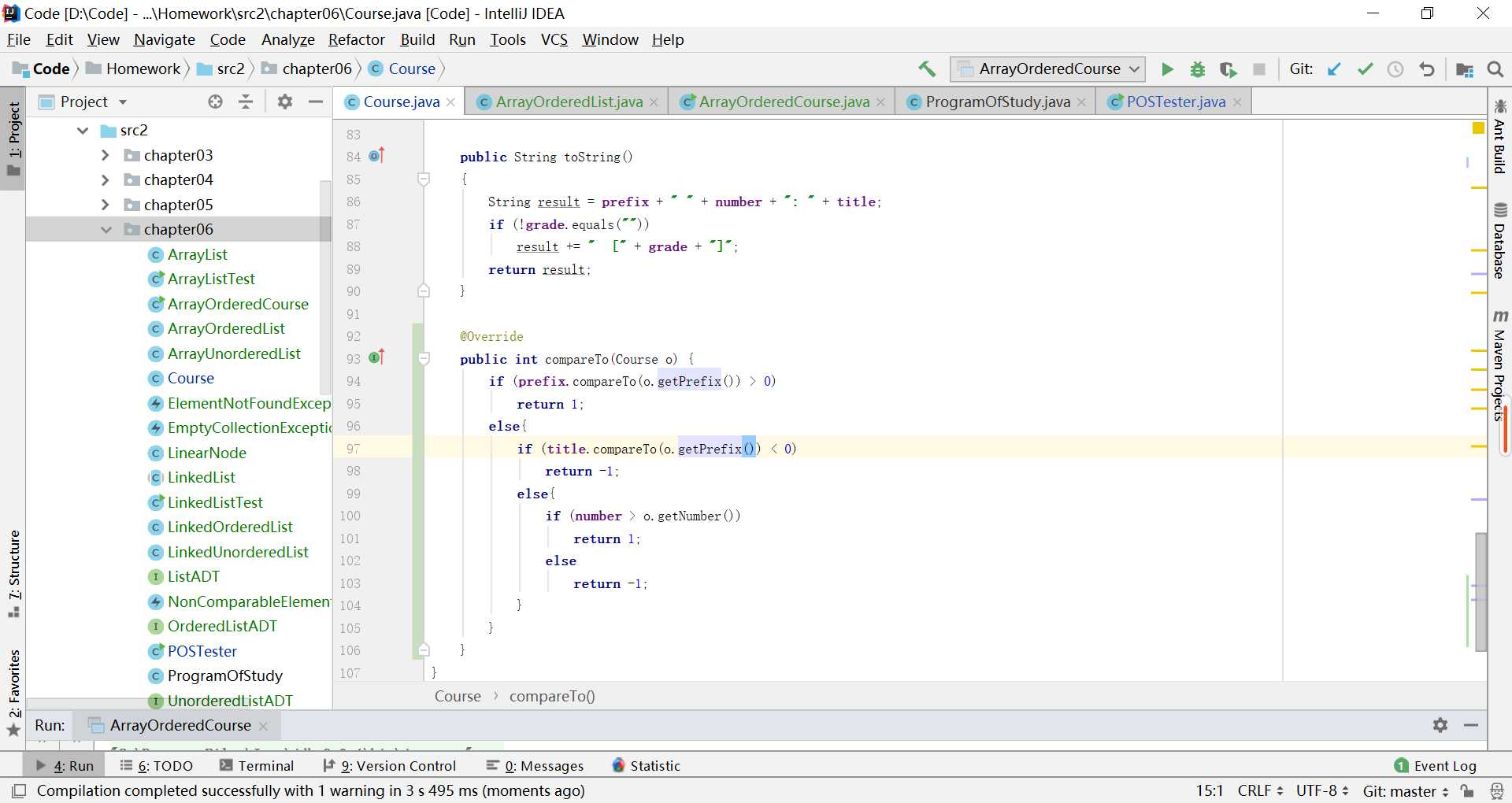The width and height of the screenshot is (1512, 803).
Task: Run with coverage icon in toolbar
Action: (x=1228, y=69)
